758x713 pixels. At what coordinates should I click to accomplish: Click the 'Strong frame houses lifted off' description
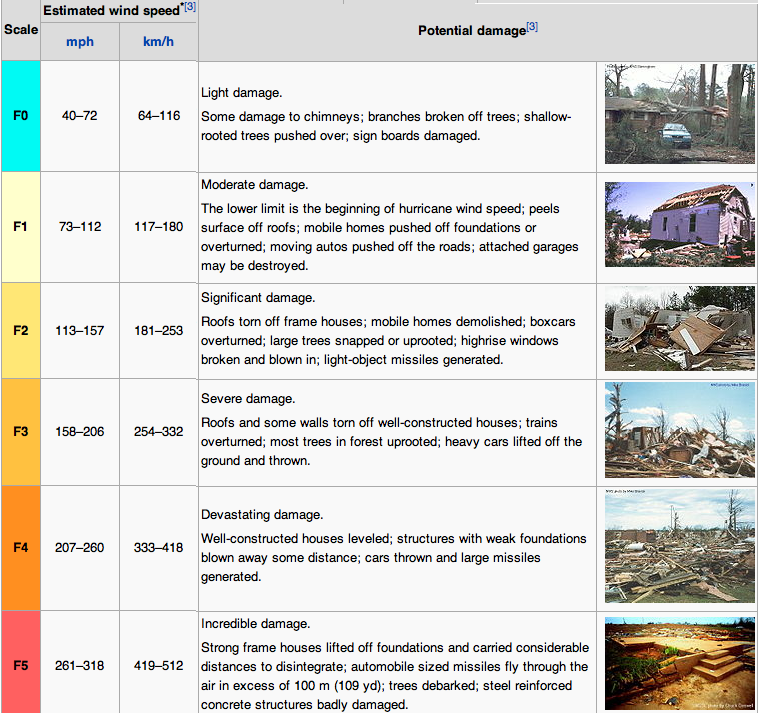click(395, 676)
